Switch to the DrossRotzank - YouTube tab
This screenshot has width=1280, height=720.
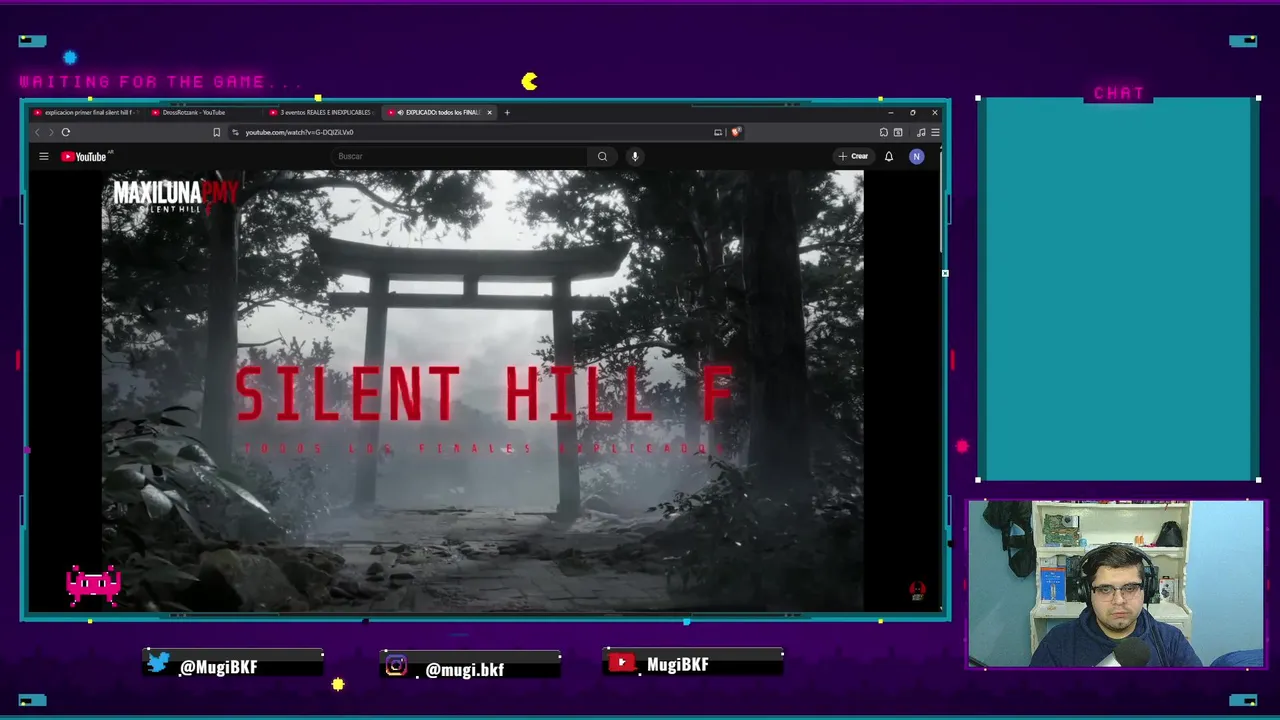pyautogui.click(x=205, y=112)
